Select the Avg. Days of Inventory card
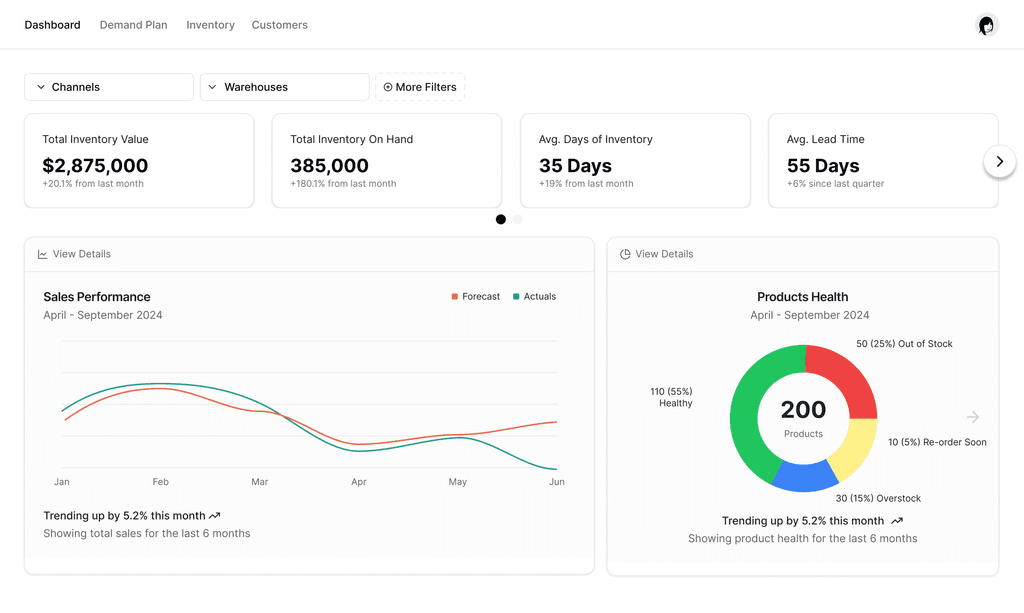 (x=635, y=161)
